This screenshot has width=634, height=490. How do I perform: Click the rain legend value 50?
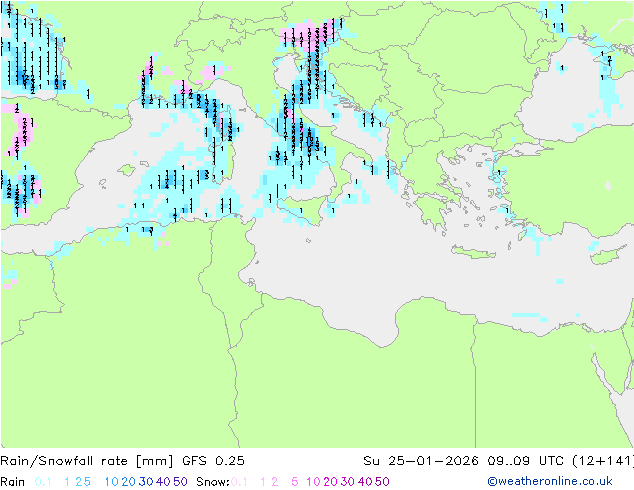click(180, 482)
